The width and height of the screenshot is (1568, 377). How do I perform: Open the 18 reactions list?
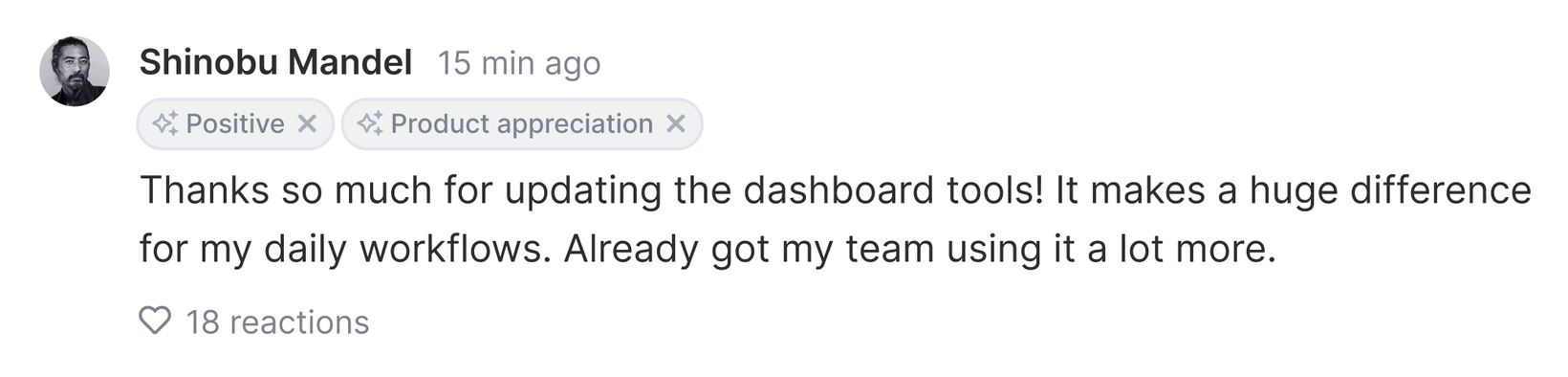(254, 322)
